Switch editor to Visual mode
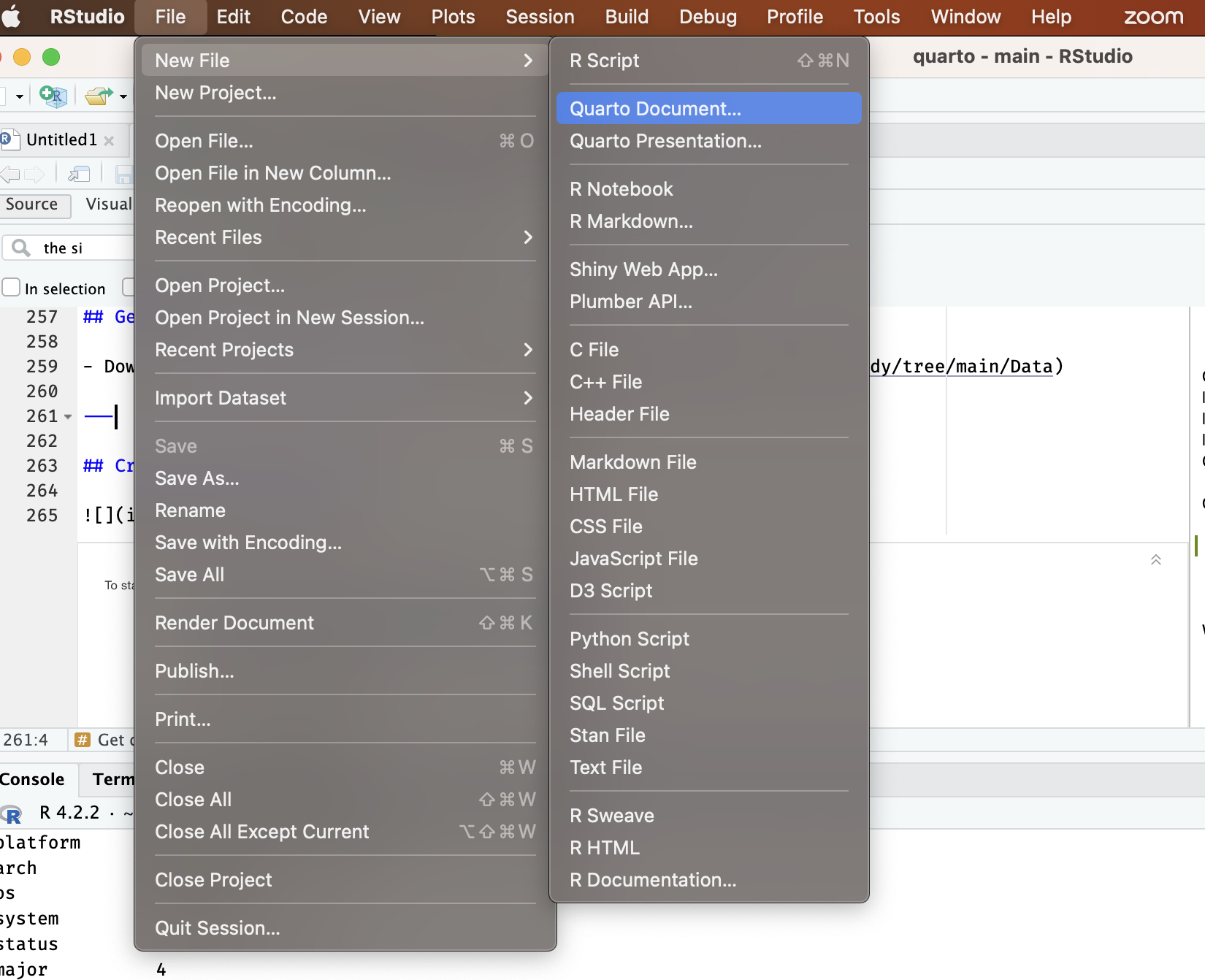 coord(108,204)
